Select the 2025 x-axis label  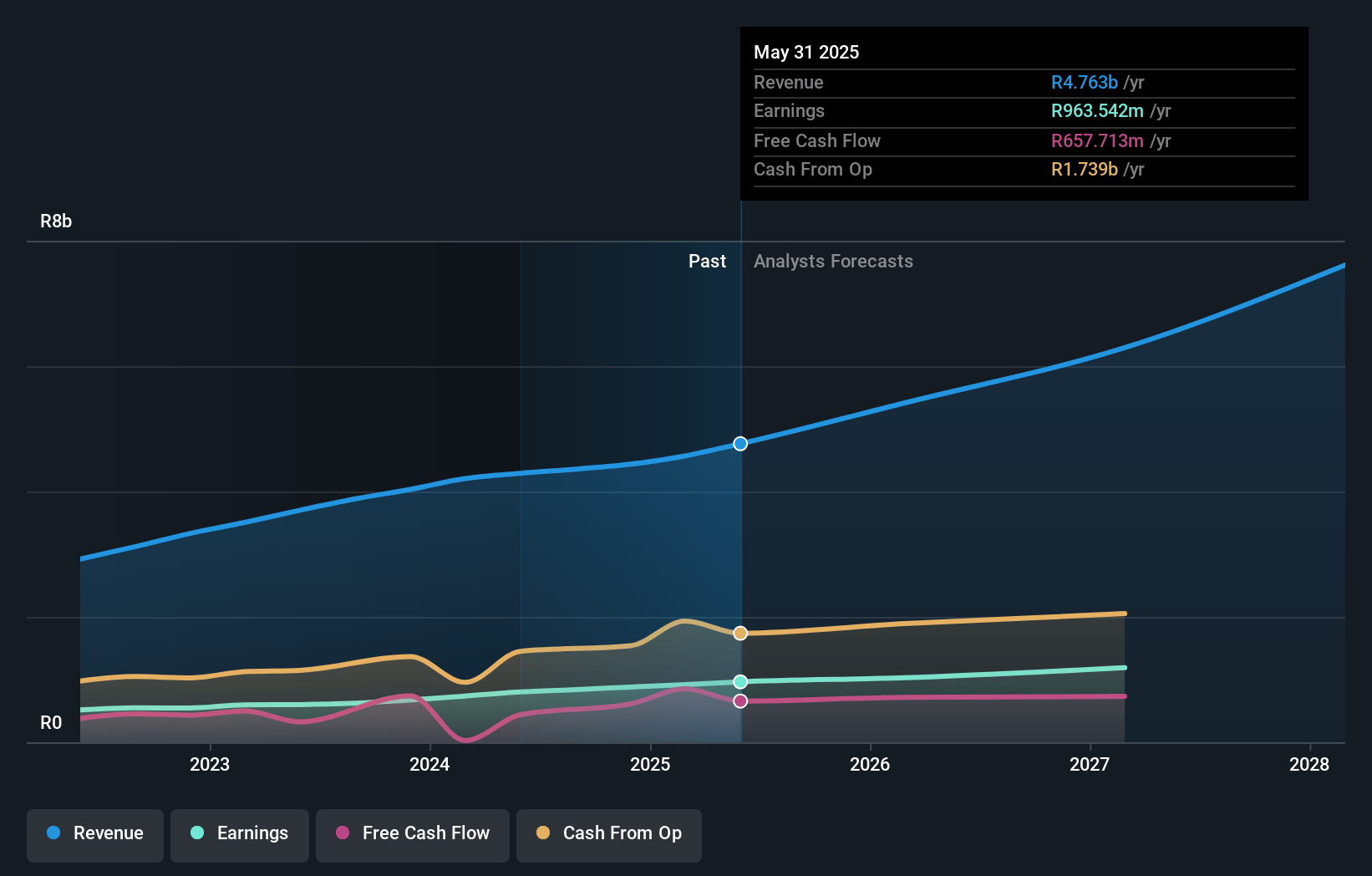pos(650,764)
